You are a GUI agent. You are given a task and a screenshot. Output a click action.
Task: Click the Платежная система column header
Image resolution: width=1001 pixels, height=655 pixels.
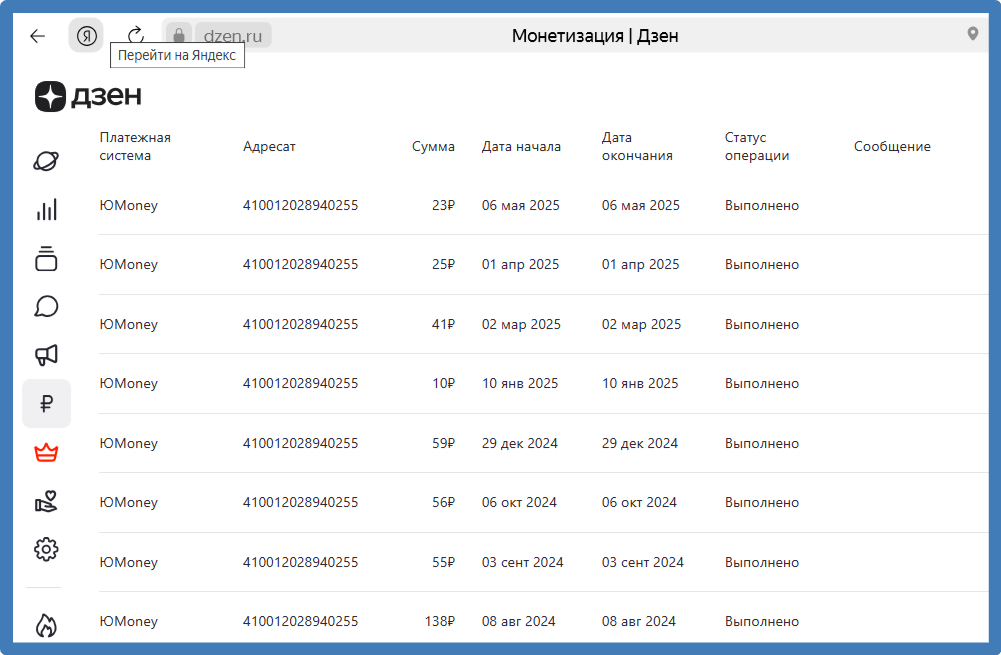coord(135,146)
